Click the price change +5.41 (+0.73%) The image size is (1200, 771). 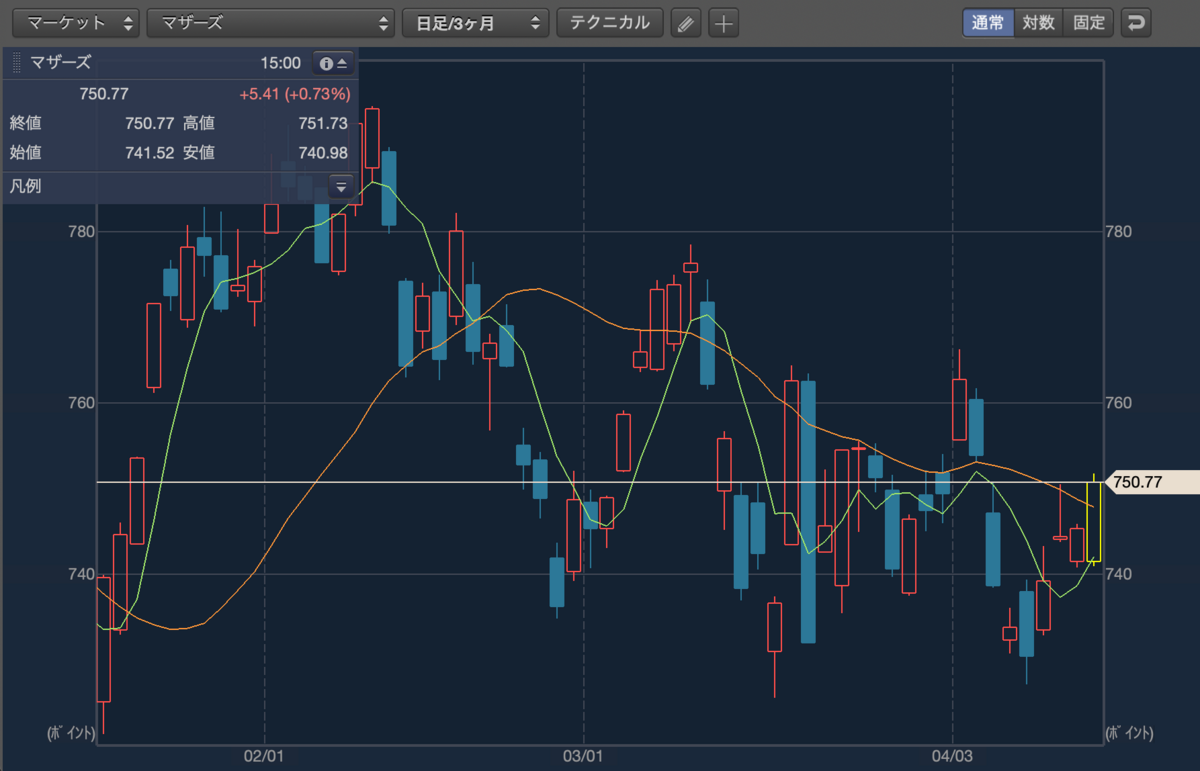[295, 95]
